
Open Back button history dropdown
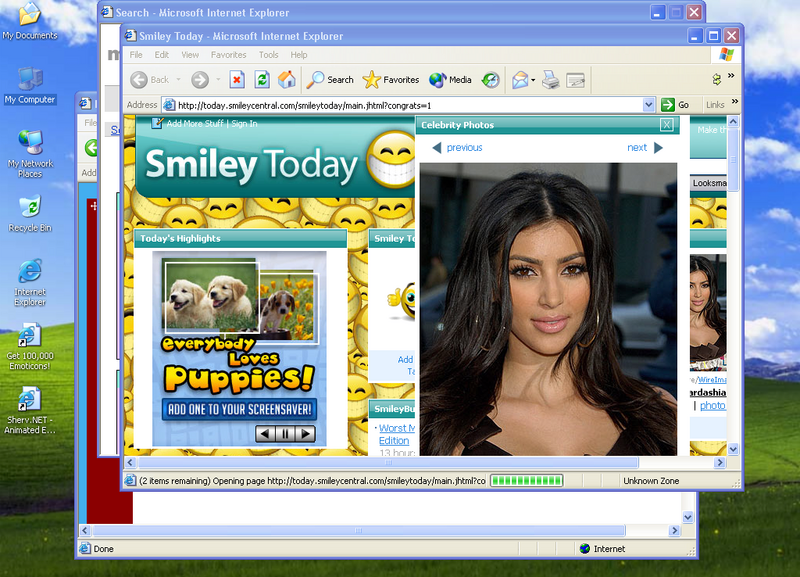point(178,80)
